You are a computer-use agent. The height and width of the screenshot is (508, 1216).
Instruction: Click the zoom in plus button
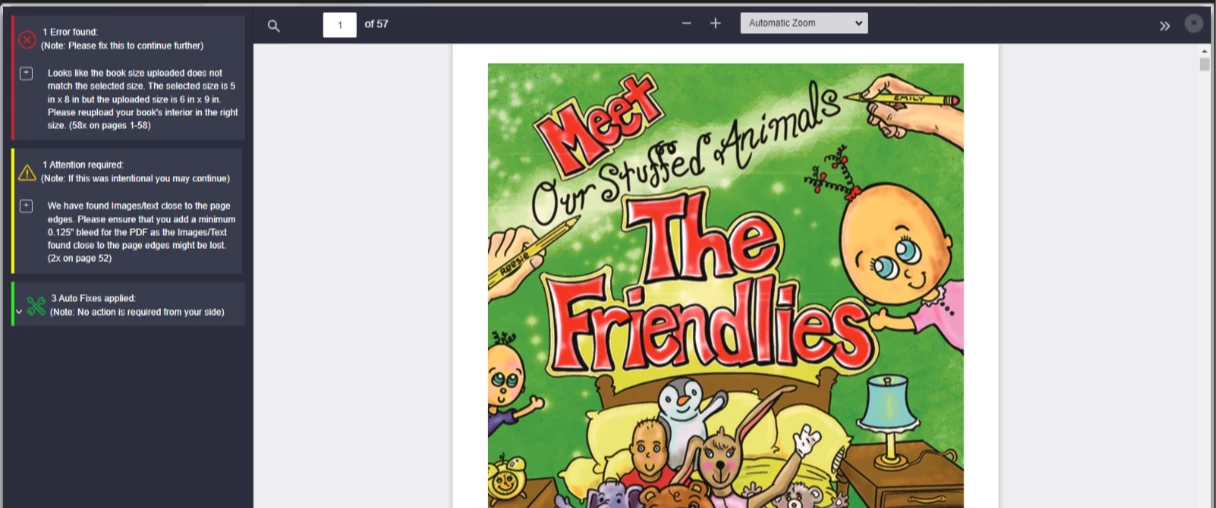(715, 24)
